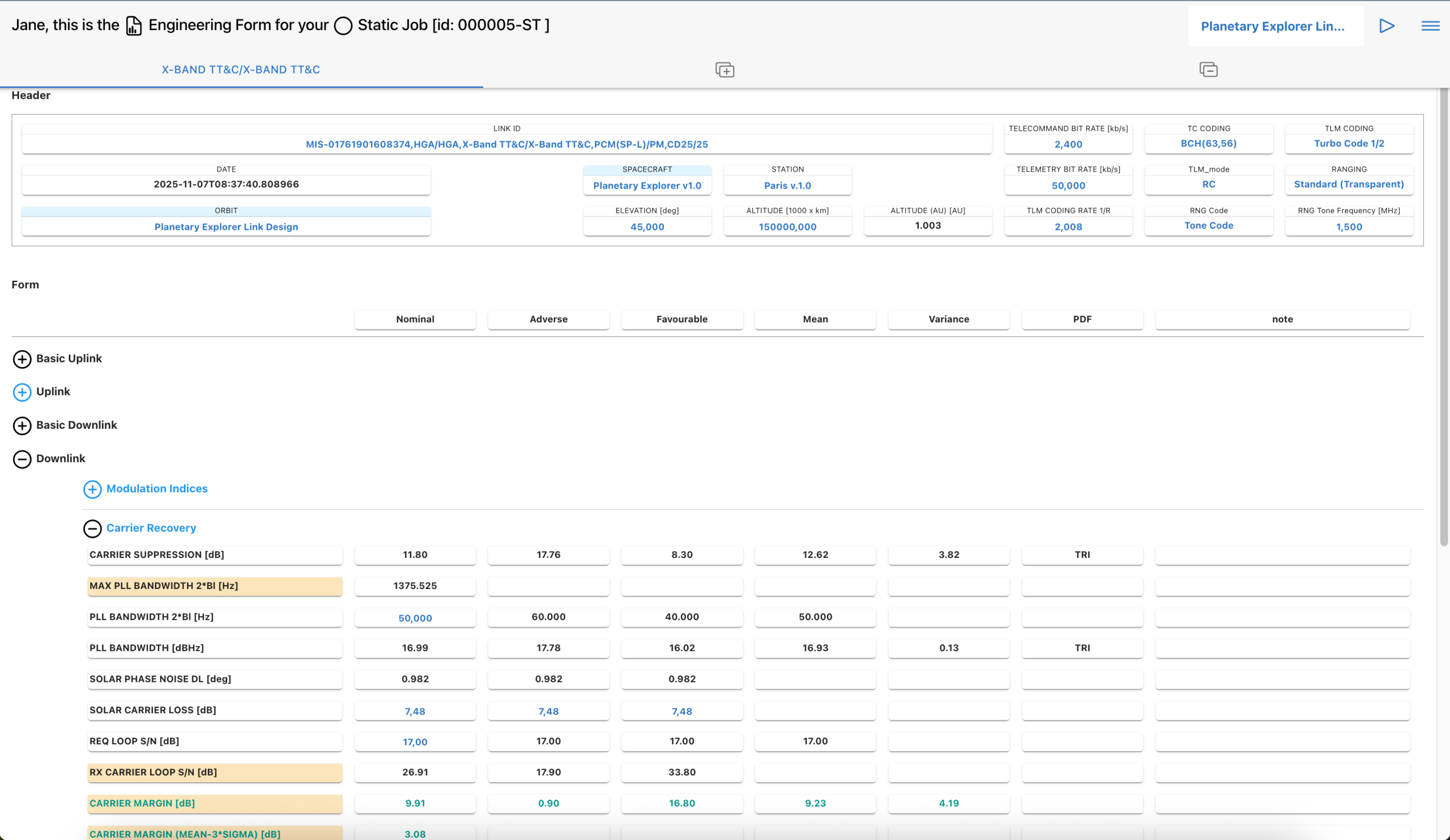
Task: Collapse the Carrier Recovery subsection
Action: coord(92,528)
